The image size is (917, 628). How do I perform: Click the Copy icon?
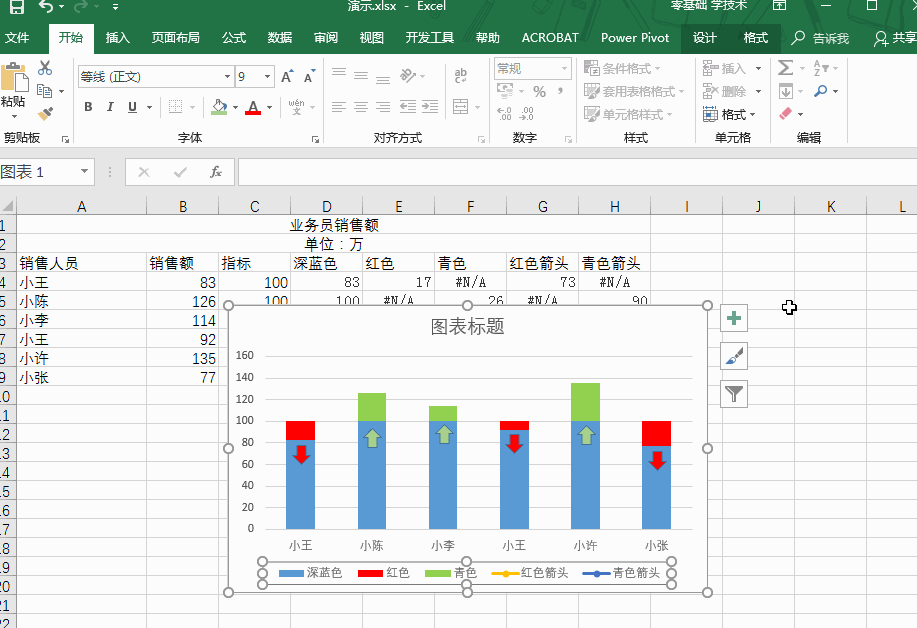point(44,91)
